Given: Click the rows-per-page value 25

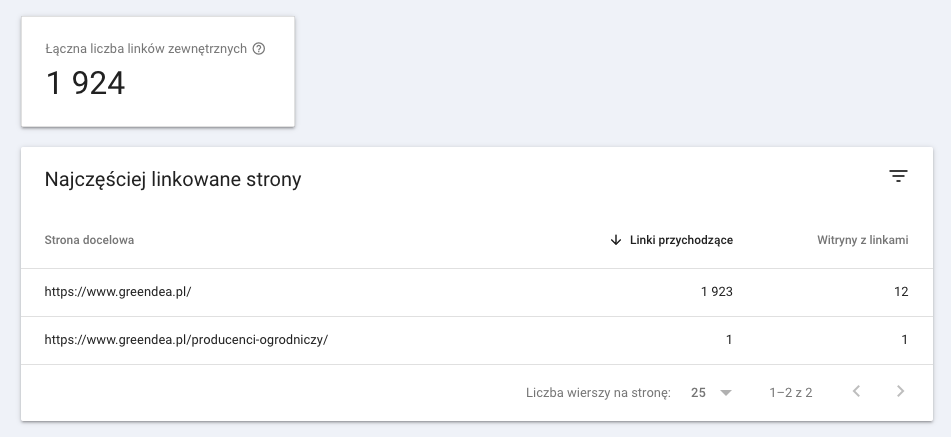Looking at the screenshot, I should (698, 393).
